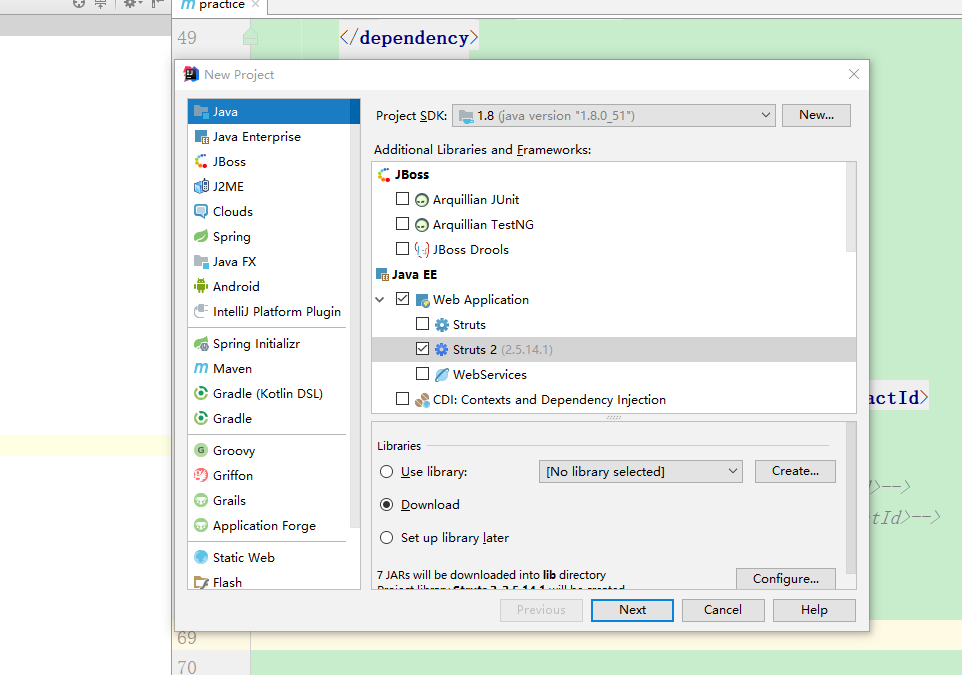Click the frameworks list vertical scrollbar

tap(850, 207)
